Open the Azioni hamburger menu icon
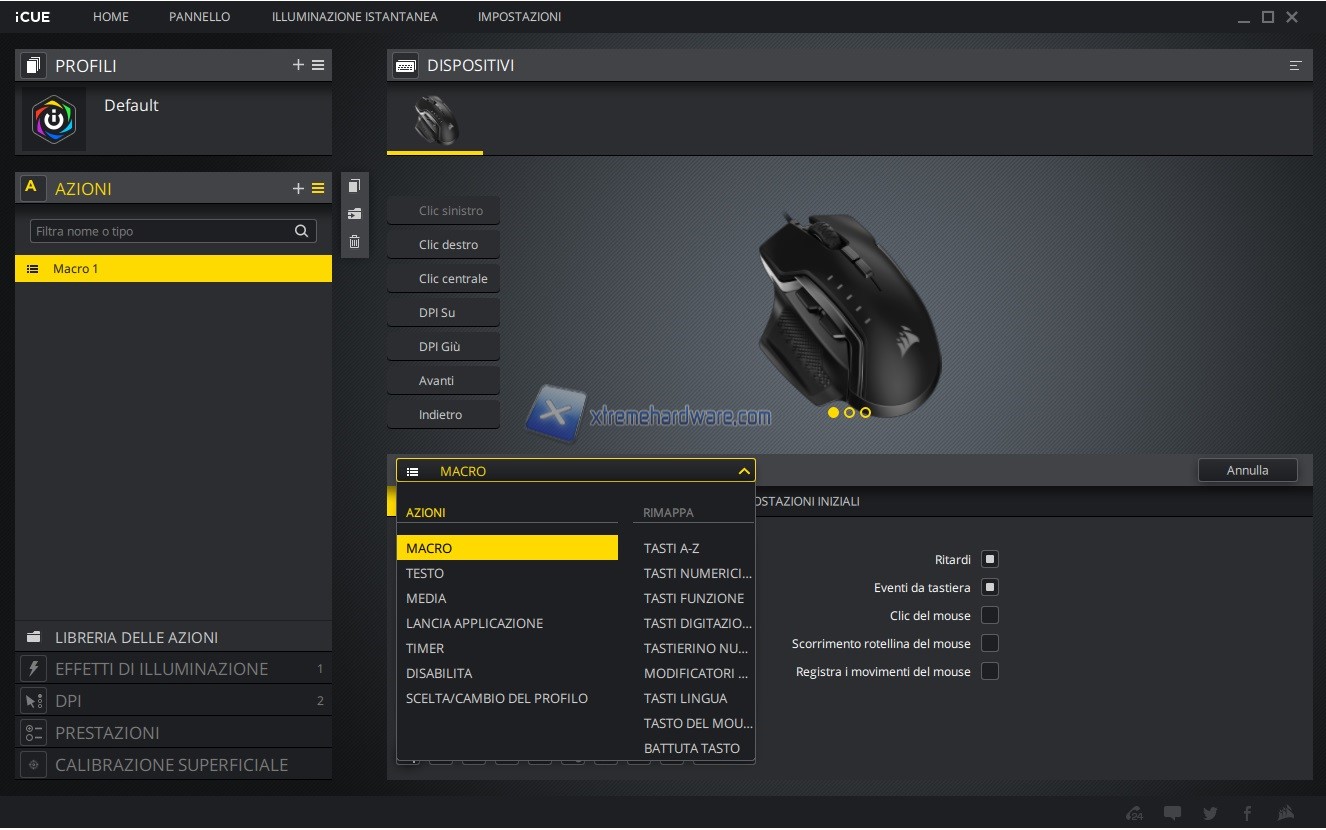This screenshot has width=1326, height=830. click(x=318, y=188)
